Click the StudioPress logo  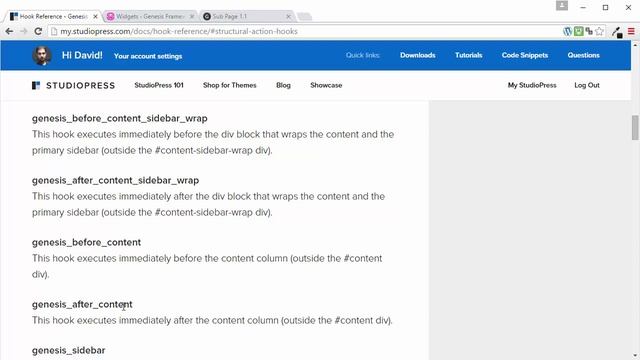[x=73, y=85]
